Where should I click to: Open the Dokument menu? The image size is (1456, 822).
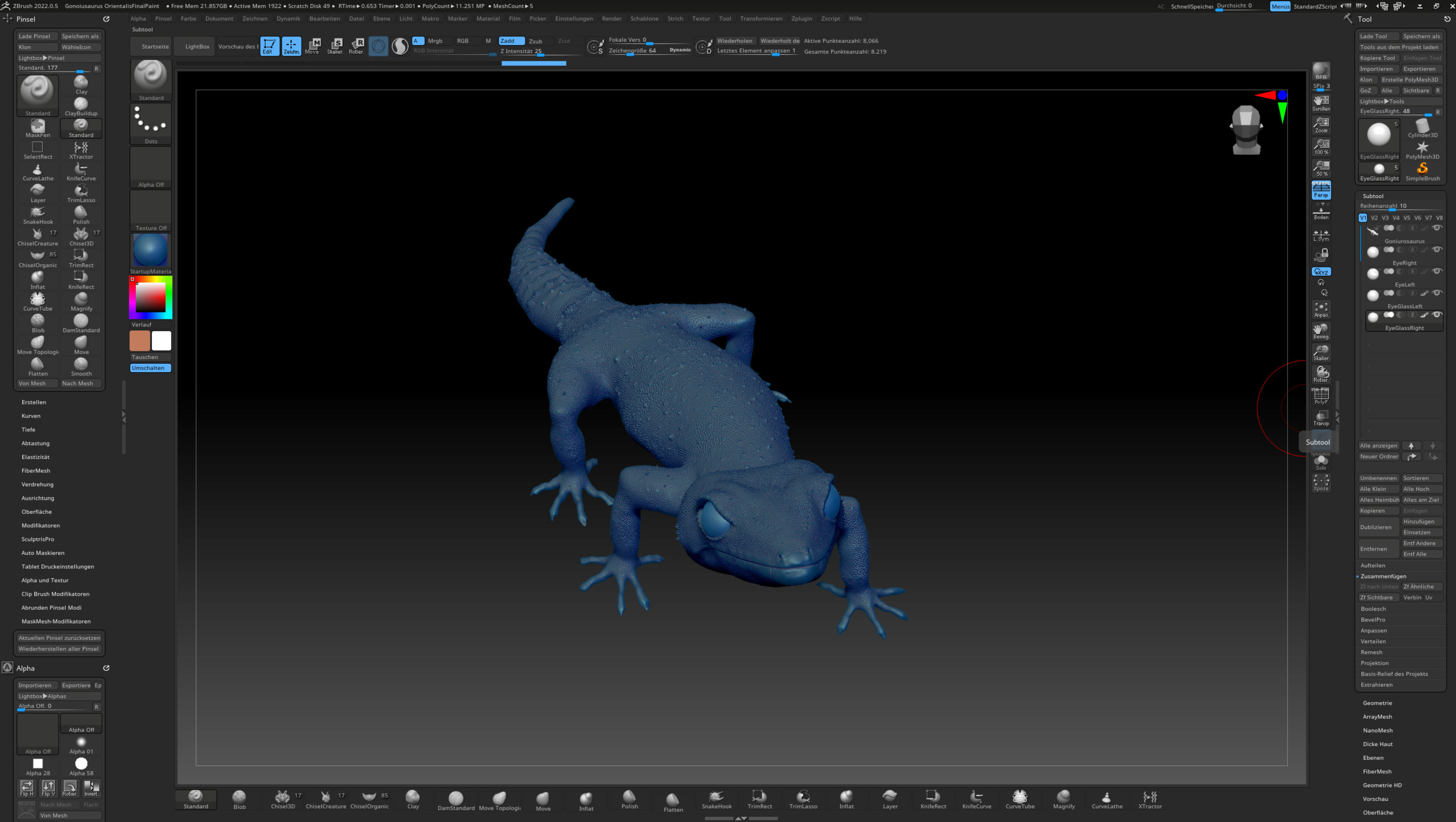click(x=219, y=19)
